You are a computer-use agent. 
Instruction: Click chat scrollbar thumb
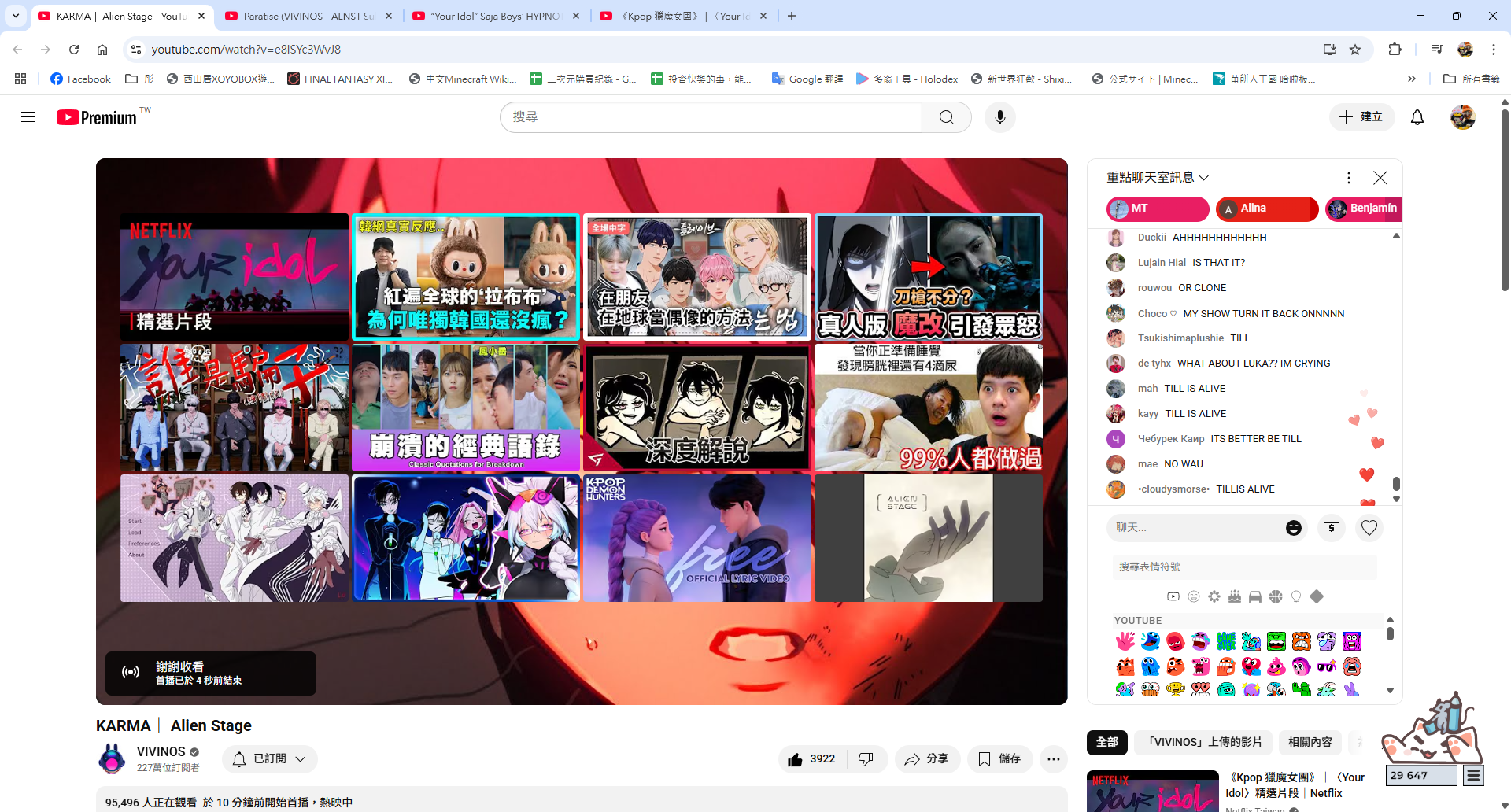(x=1396, y=483)
